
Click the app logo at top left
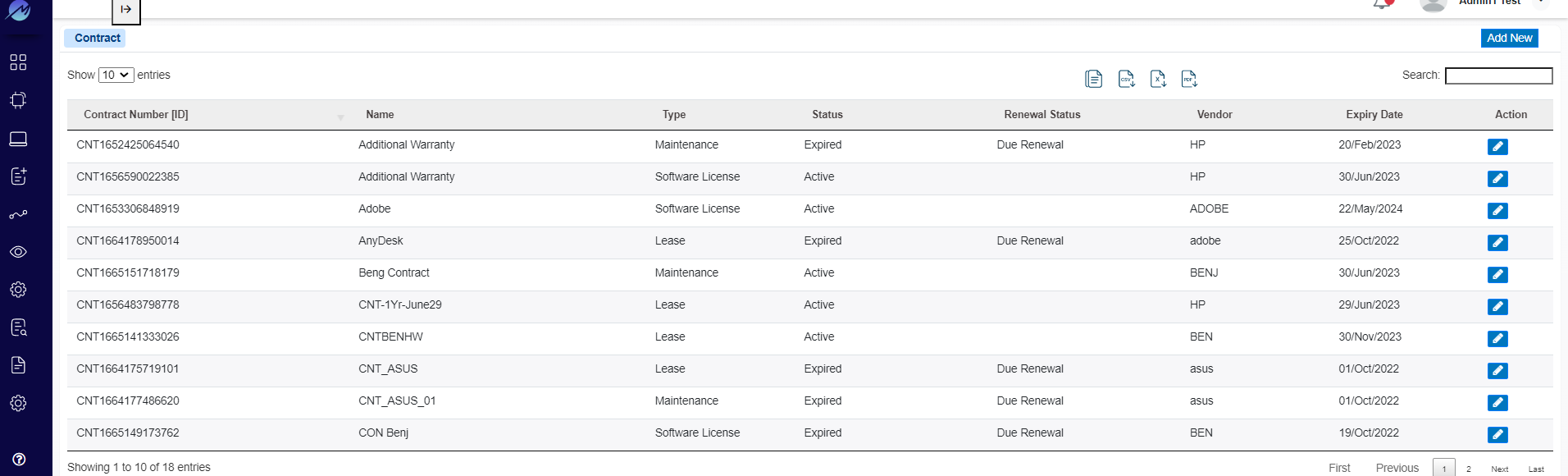(18, 10)
